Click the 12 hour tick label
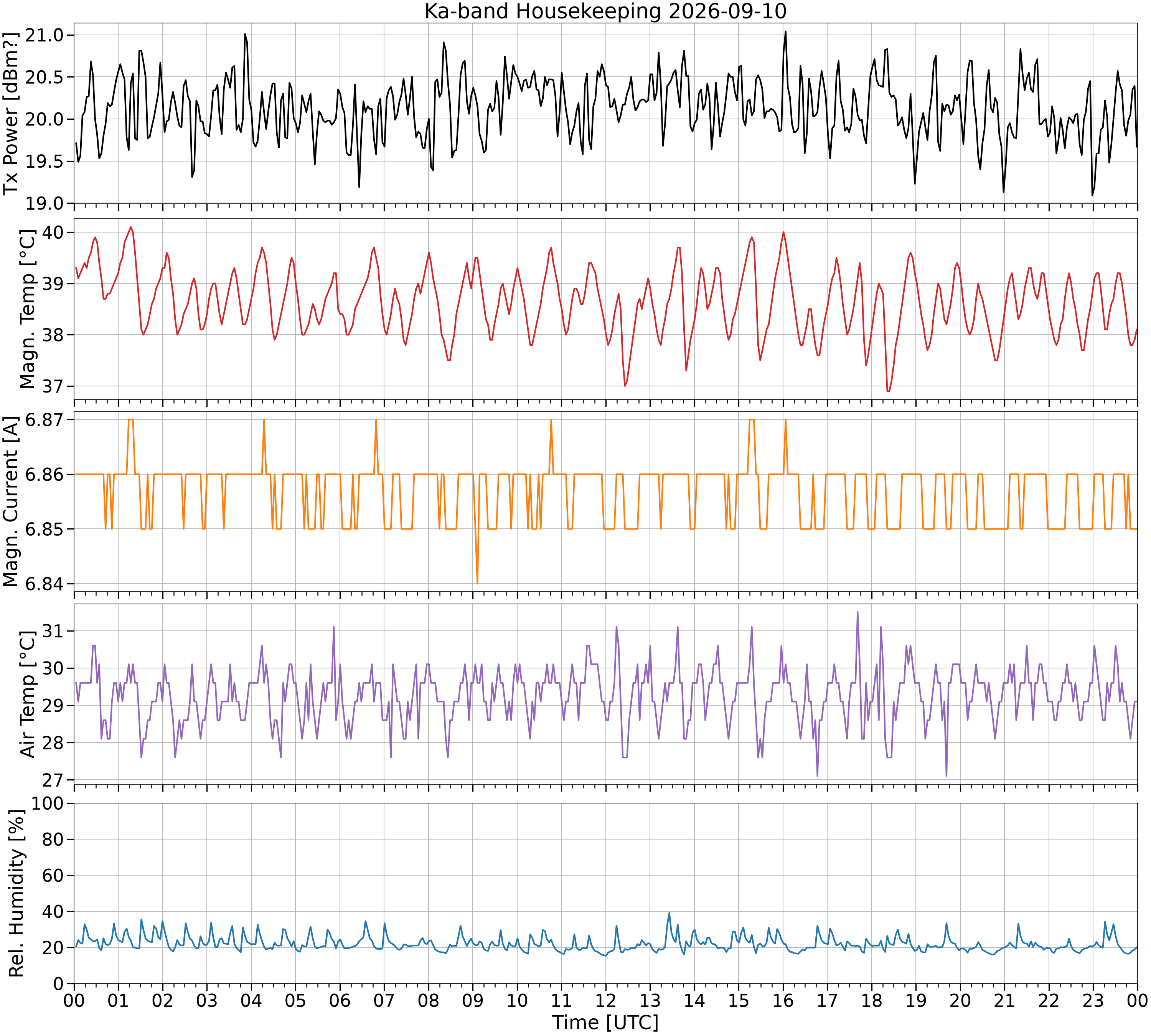The height and width of the screenshot is (1036, 1151). (x=605, y=1000)
